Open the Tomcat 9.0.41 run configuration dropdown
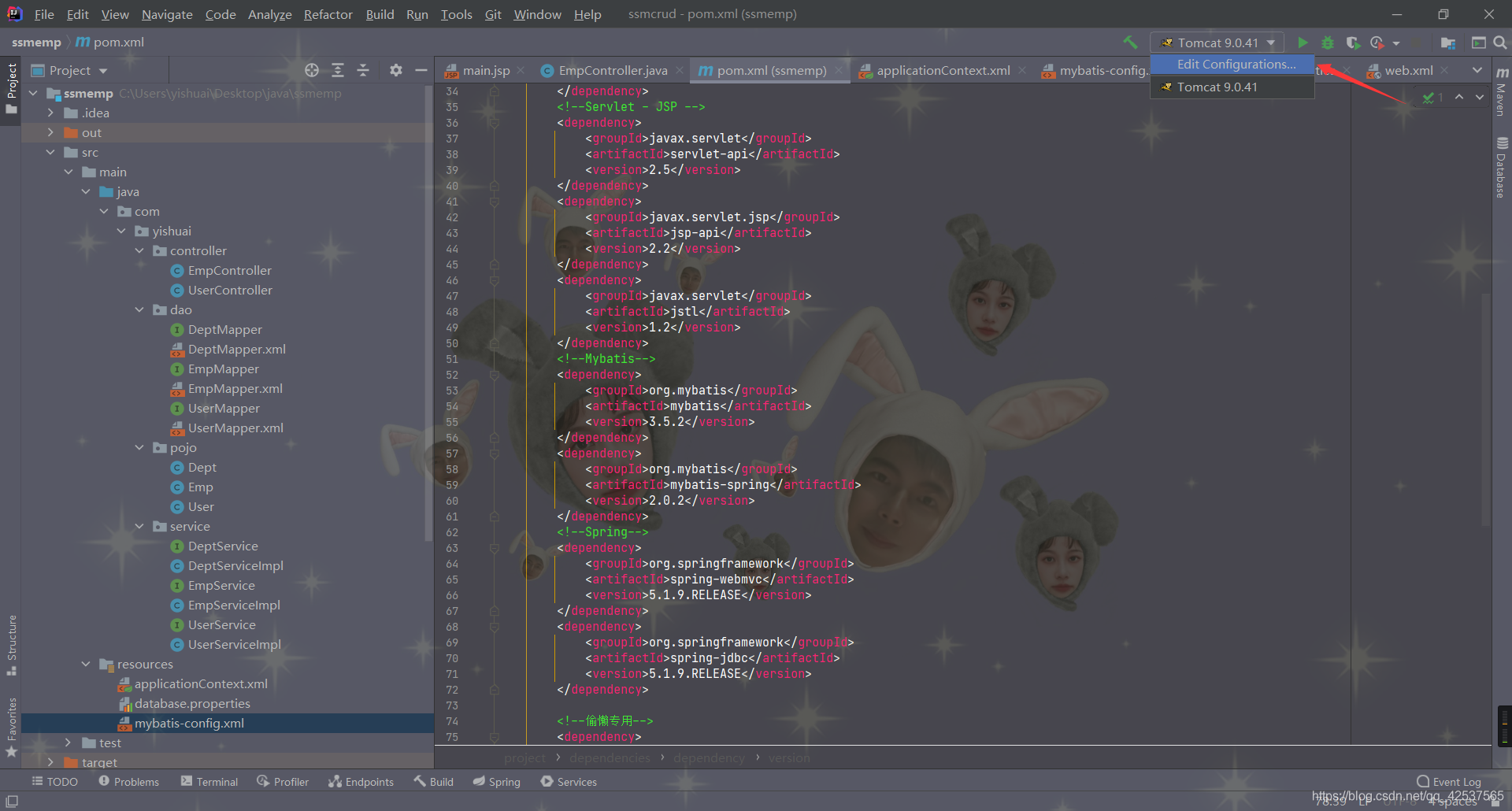This screenshot has width=1512, height=811. 1217,43
